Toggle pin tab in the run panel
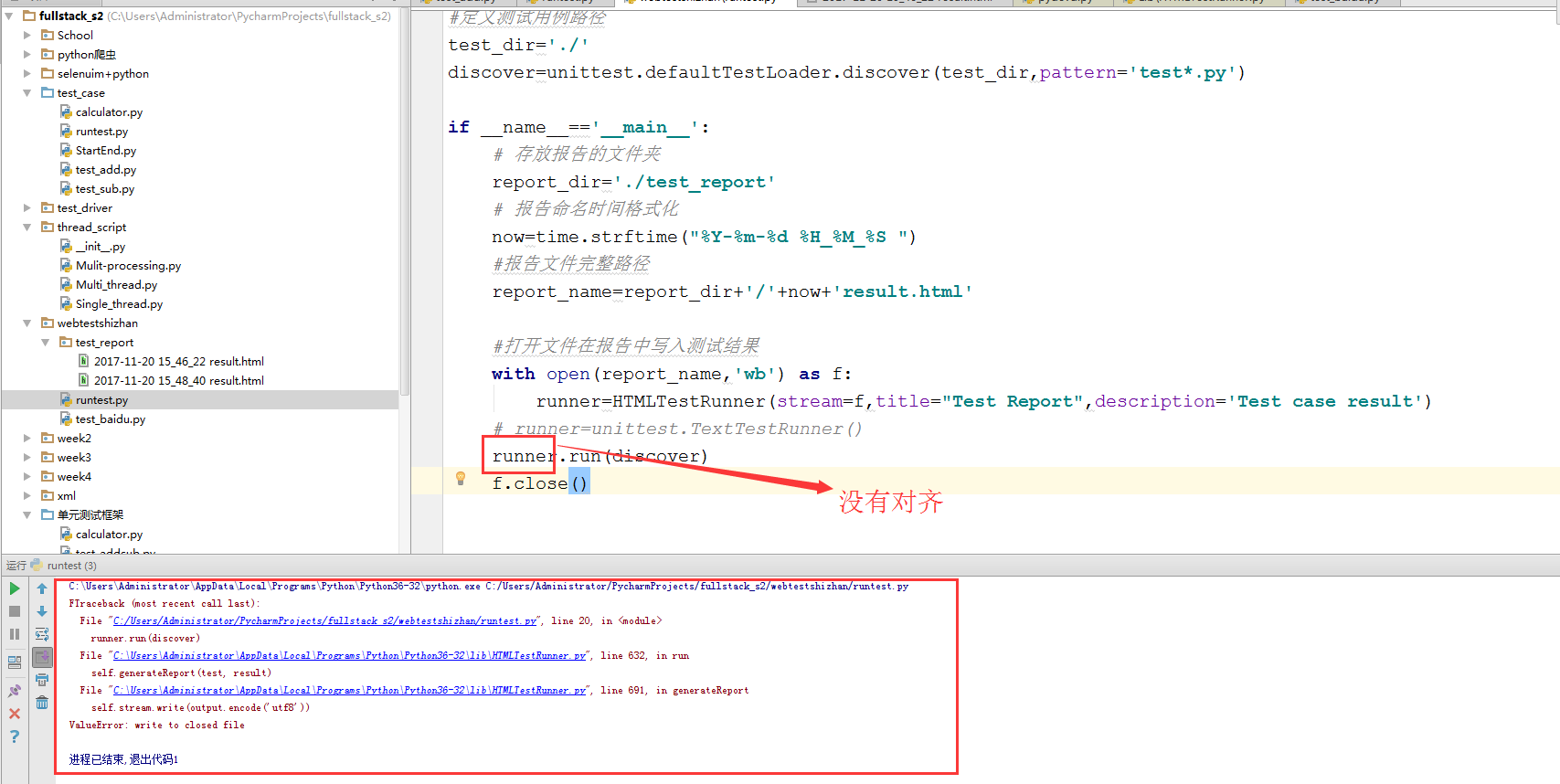The width and height of the screenshot is (1560, 784). click(15, 691)
